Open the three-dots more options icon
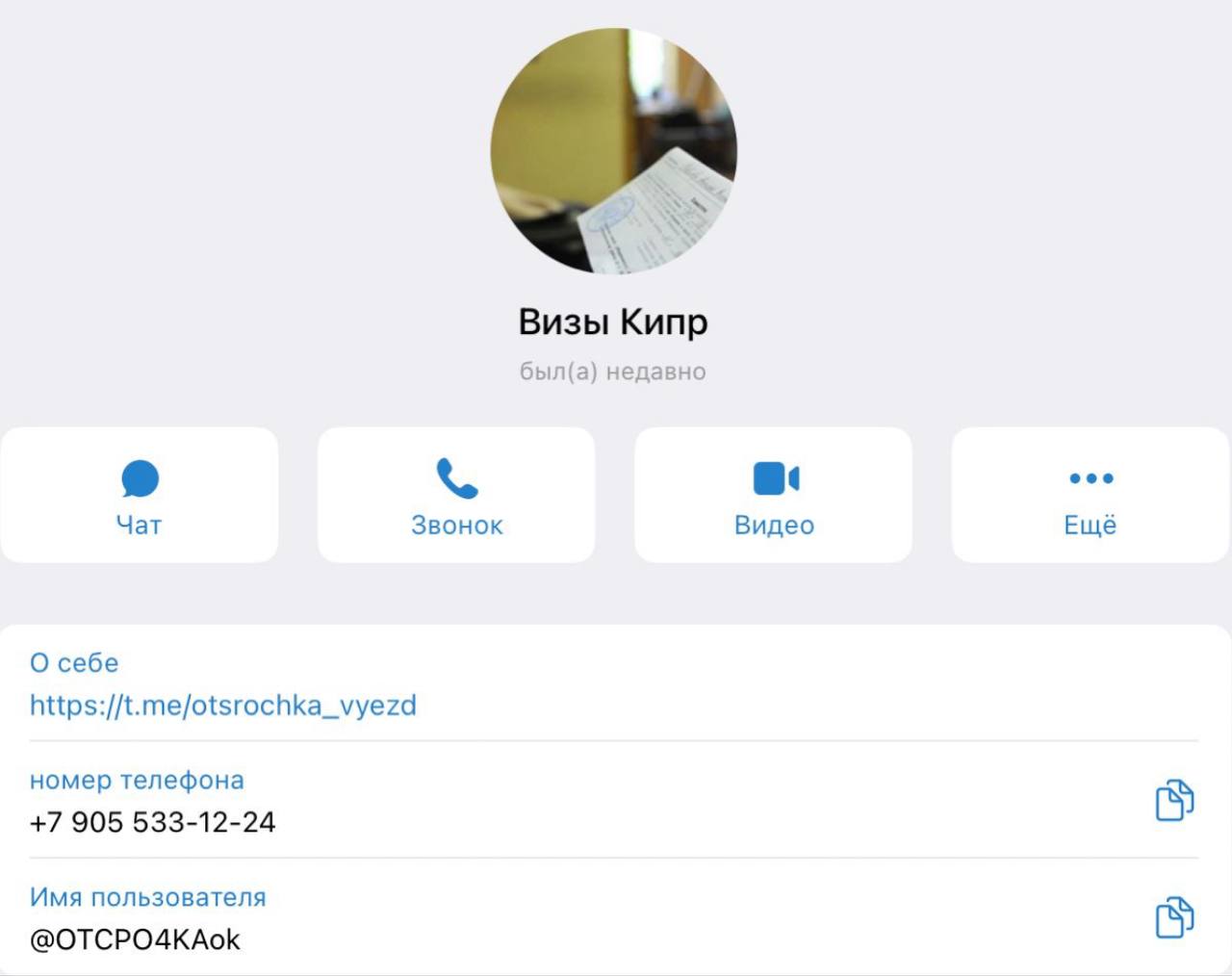Screen dimensions: 1232x976 (1091, 477)
